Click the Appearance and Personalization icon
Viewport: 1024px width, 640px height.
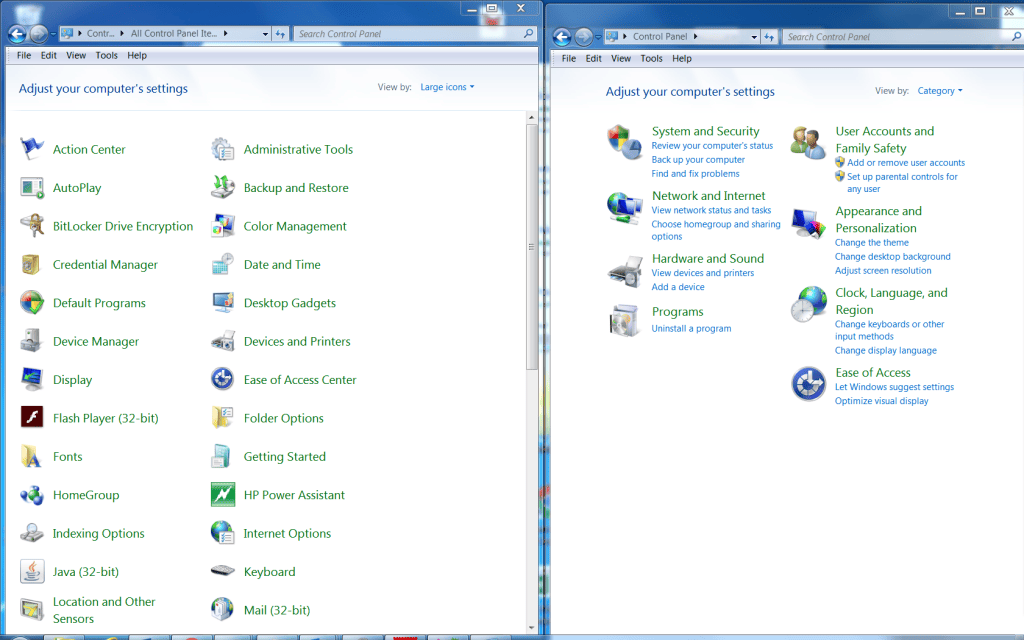808,223
